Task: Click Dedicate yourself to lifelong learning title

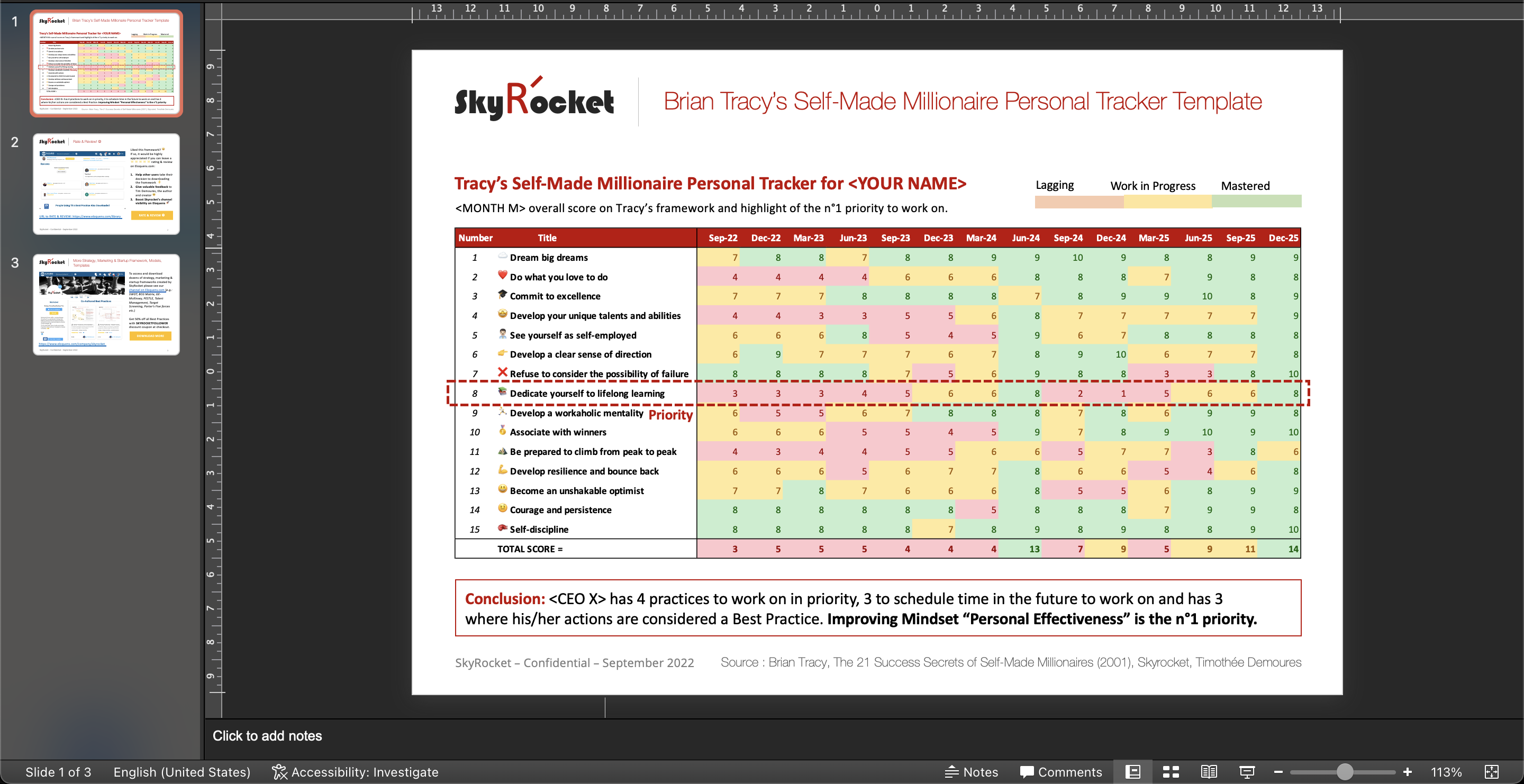Action: (587, 393)
